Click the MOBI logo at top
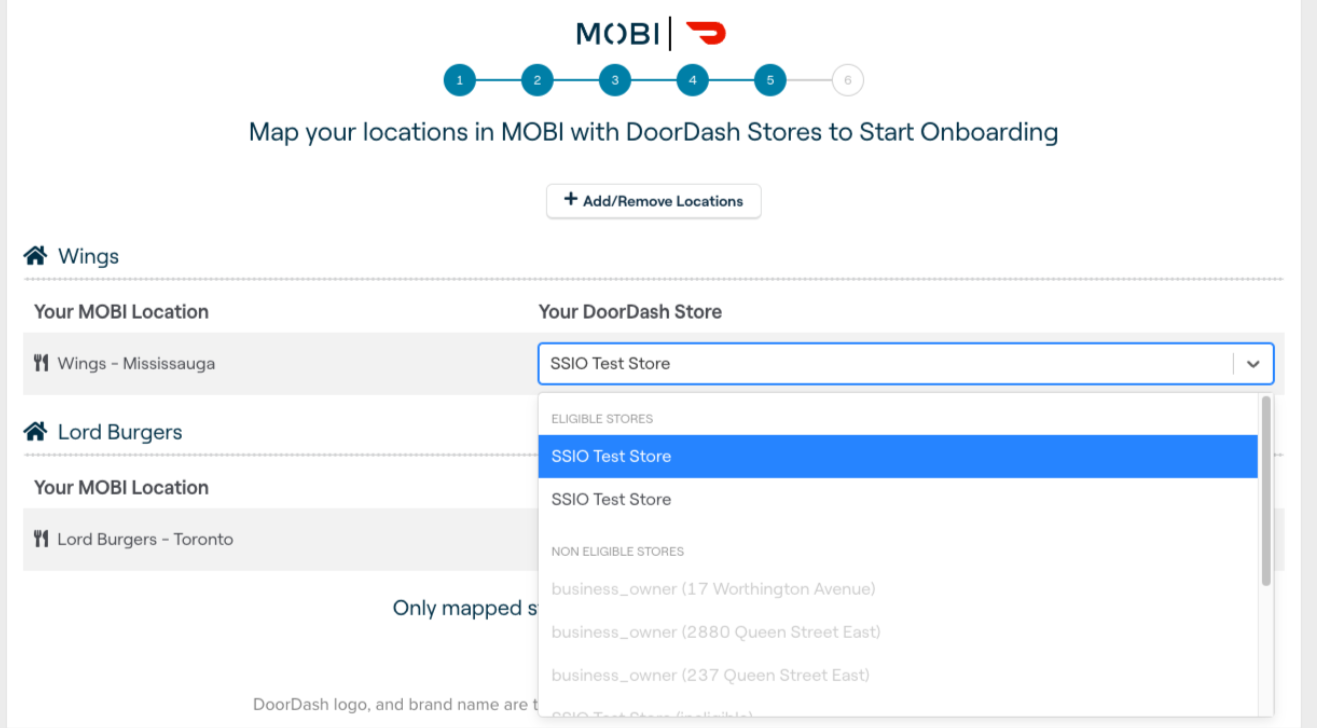The image size is (1317, 728). [618, 34]
